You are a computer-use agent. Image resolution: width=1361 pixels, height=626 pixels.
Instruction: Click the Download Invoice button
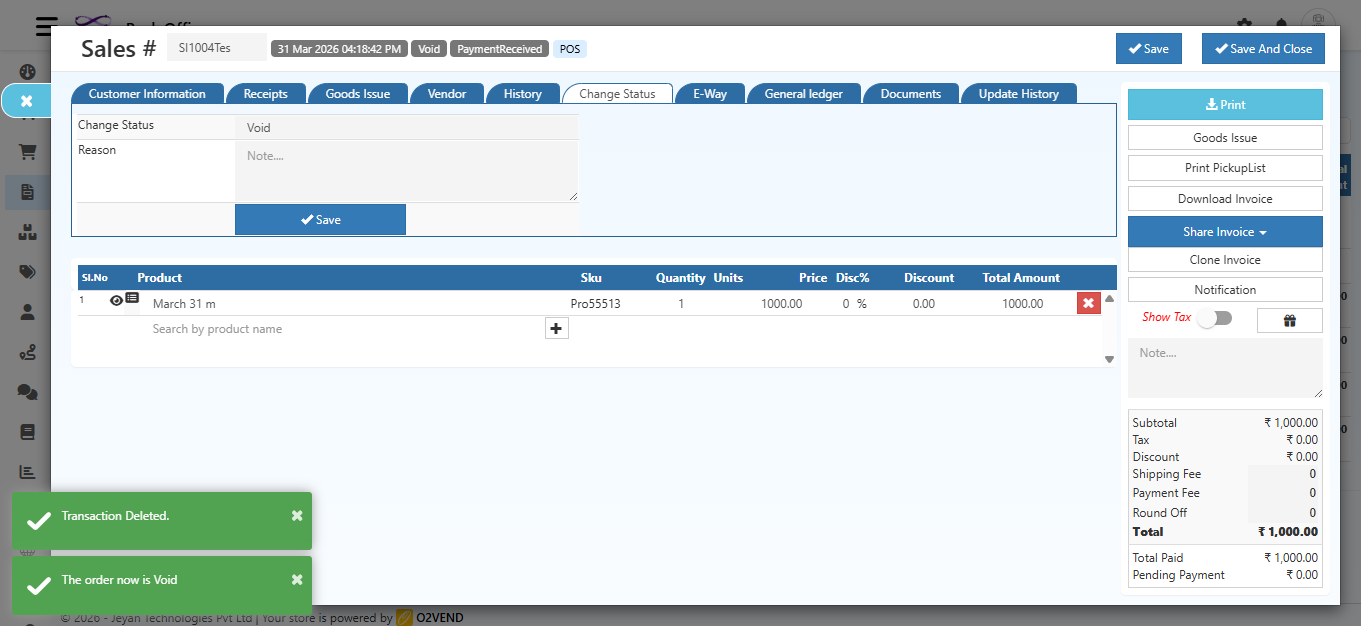coord(1225,199)
